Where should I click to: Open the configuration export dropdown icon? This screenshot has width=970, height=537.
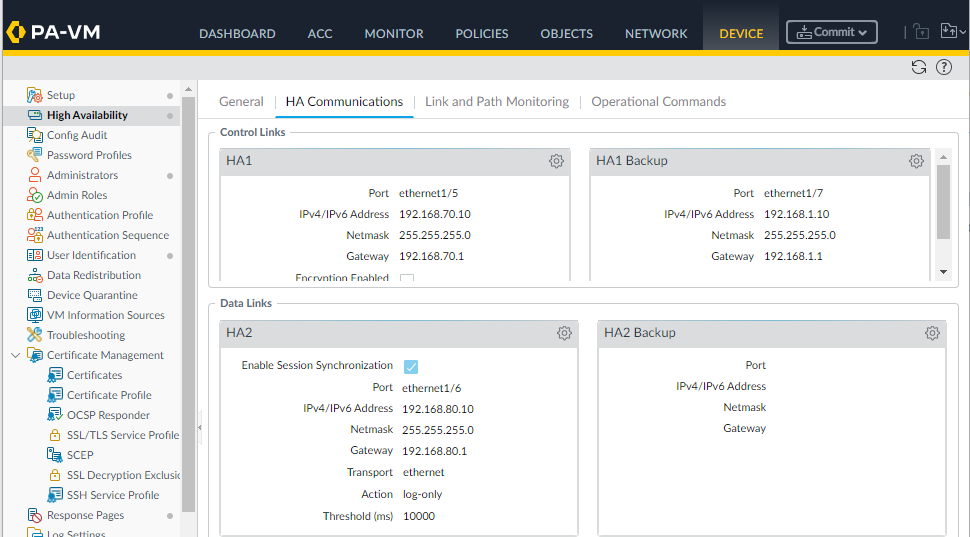click(951, 32)
